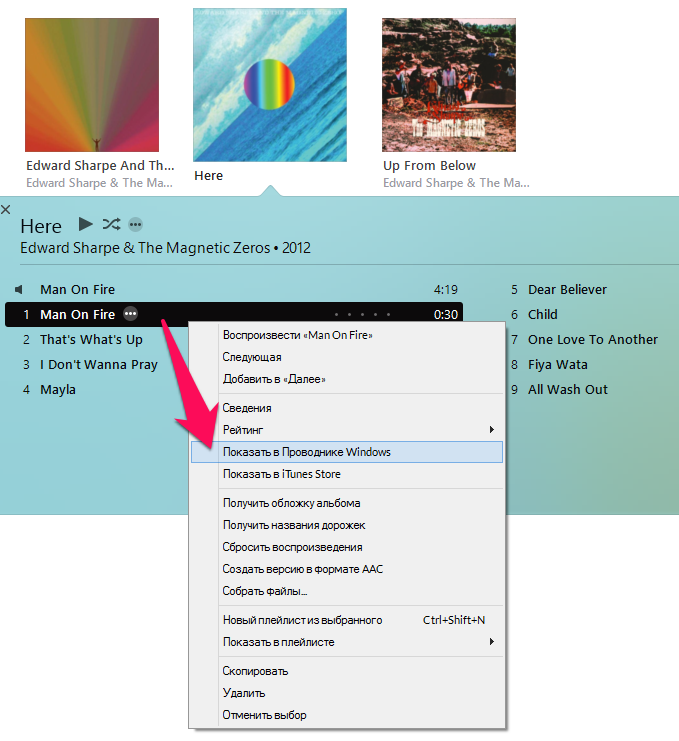This screenshot has width=679, height=741.
Task: Select Создать версию в формате AAC
Action: coord(347,569)
